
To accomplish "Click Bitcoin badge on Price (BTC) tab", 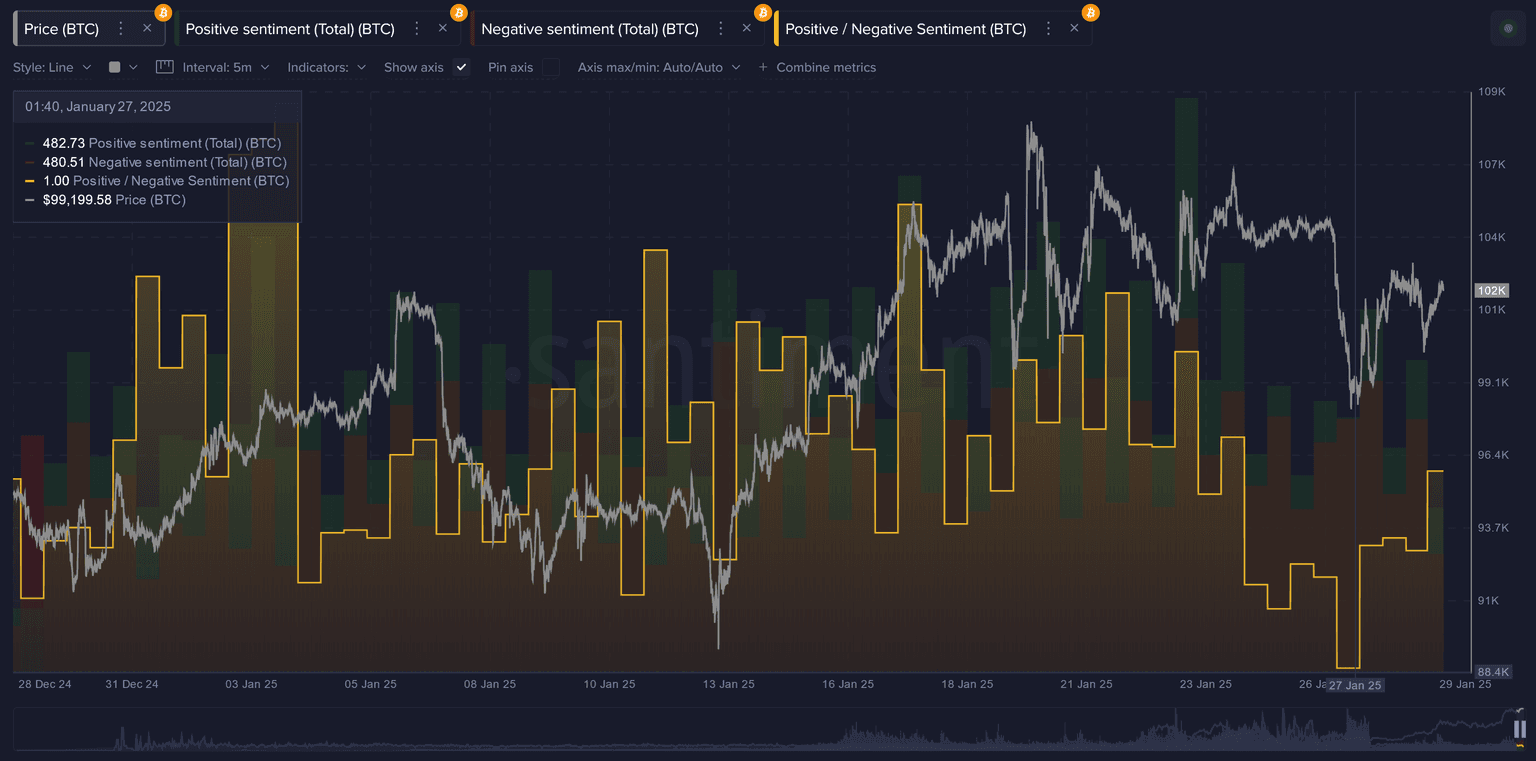I will 163,13.
